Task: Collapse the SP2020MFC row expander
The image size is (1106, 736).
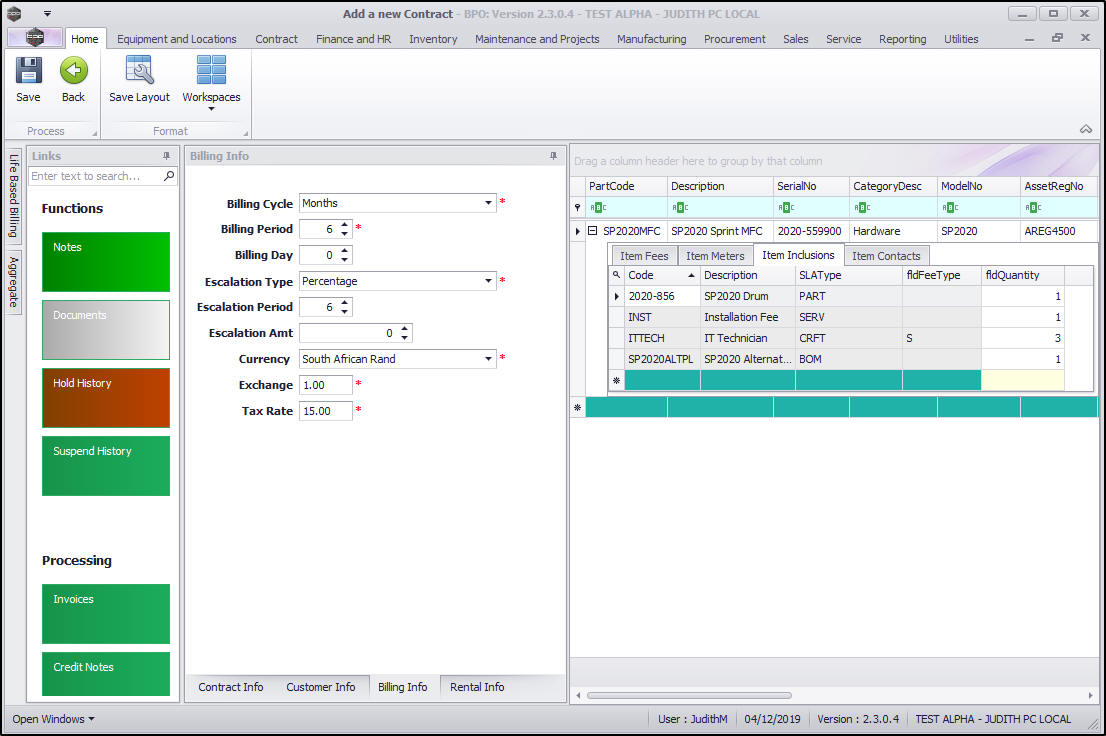Action: (x=592, y=231)
